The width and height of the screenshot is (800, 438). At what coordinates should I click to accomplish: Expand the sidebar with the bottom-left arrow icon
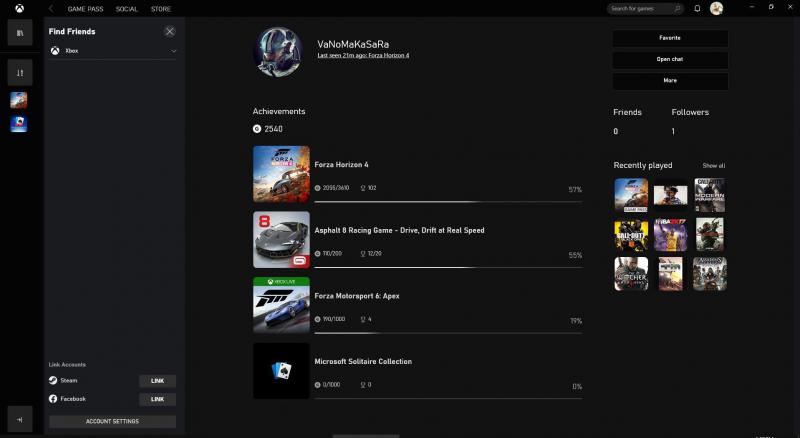click(19, 418)
